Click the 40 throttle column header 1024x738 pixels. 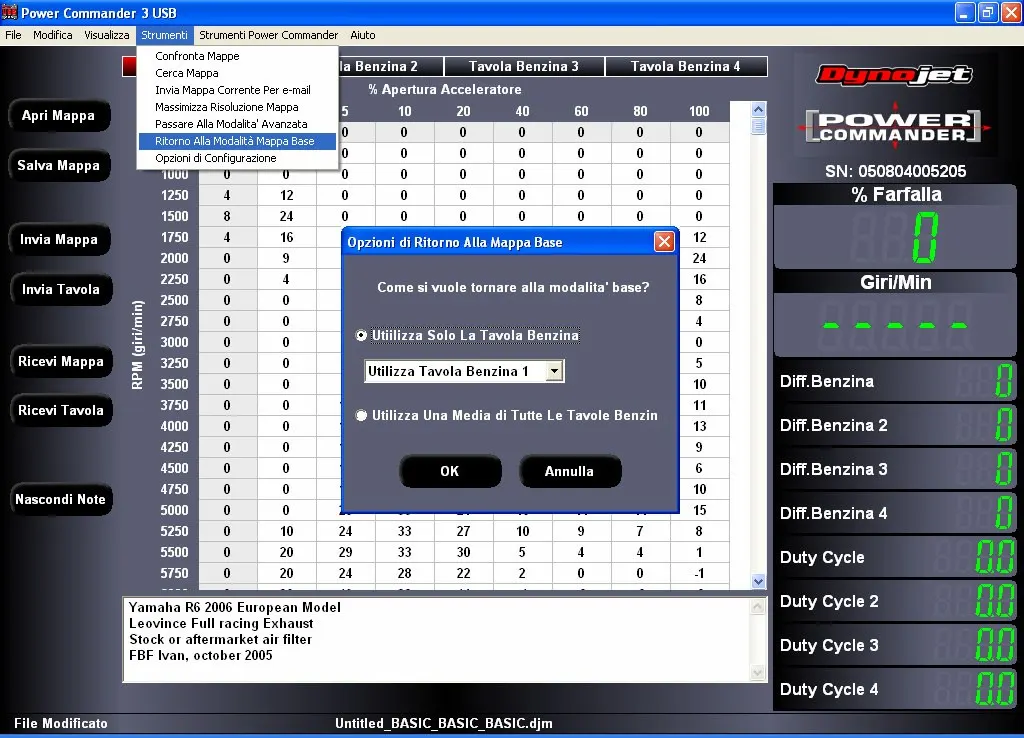pyautogui.click(x=522, y=111)
